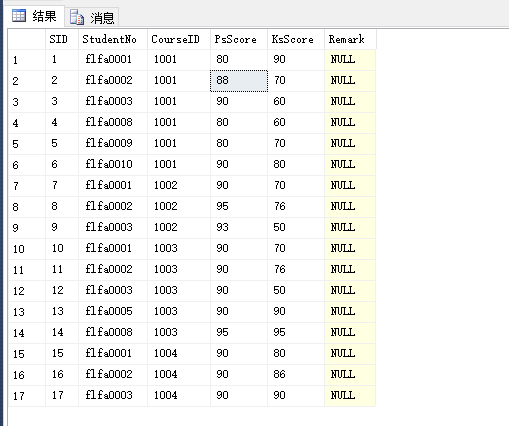The image size is (509, 426).
Task: Click KsScore cell 90 in row 13
Action: (296, 312)
